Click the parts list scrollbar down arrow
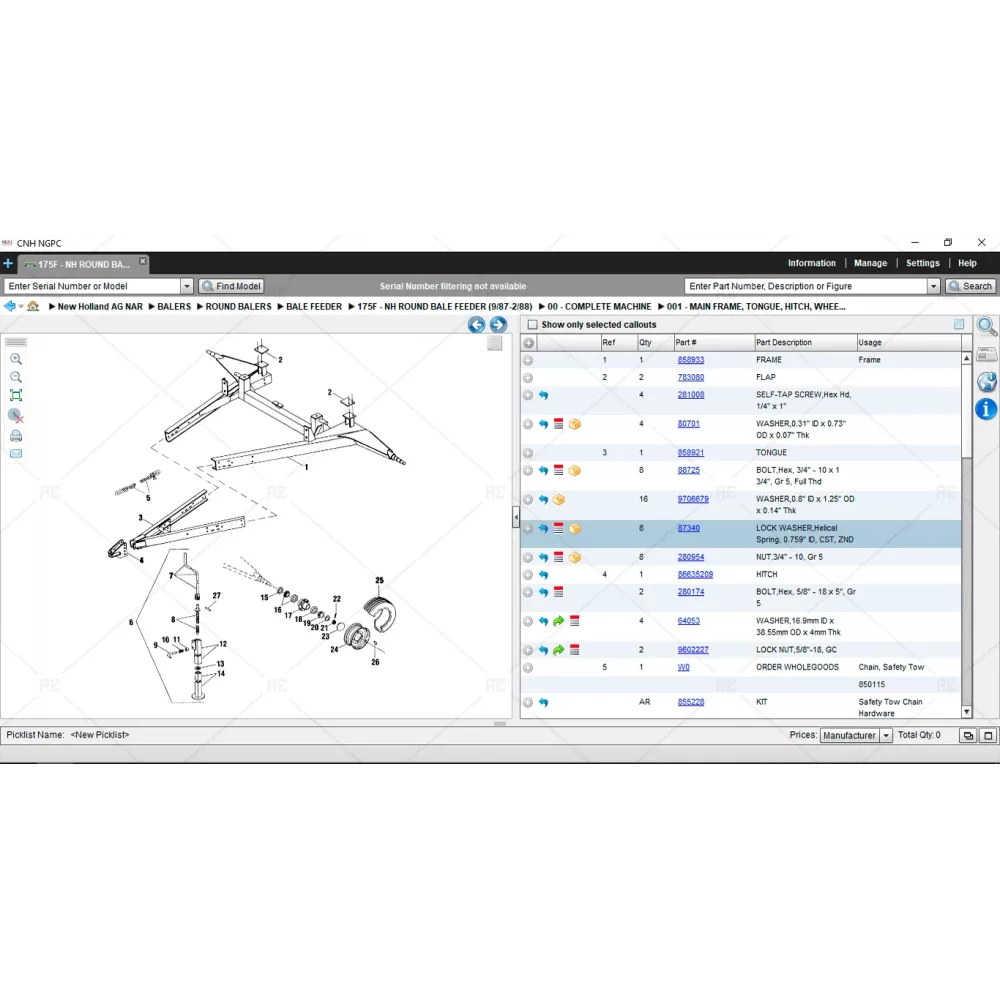This screenshot has height=1000, width=1000. tap(966, 712)
